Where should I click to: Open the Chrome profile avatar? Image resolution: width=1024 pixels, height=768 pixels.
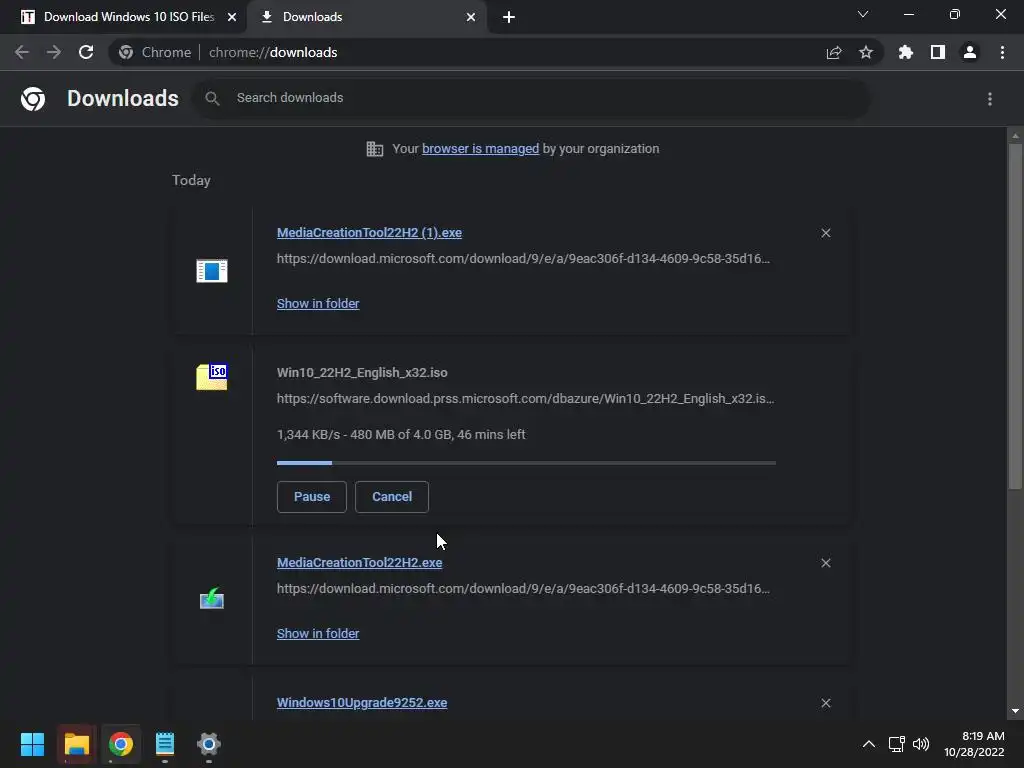(x=970, y=52)
